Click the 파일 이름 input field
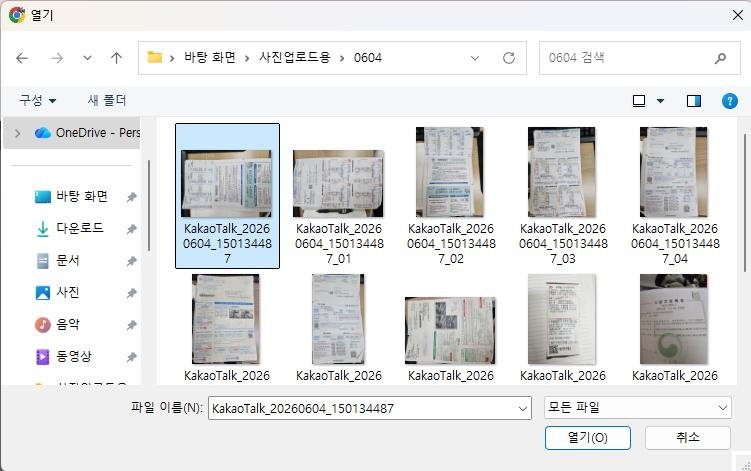Viewport: 751px width, 471px height. pos(369,408)
